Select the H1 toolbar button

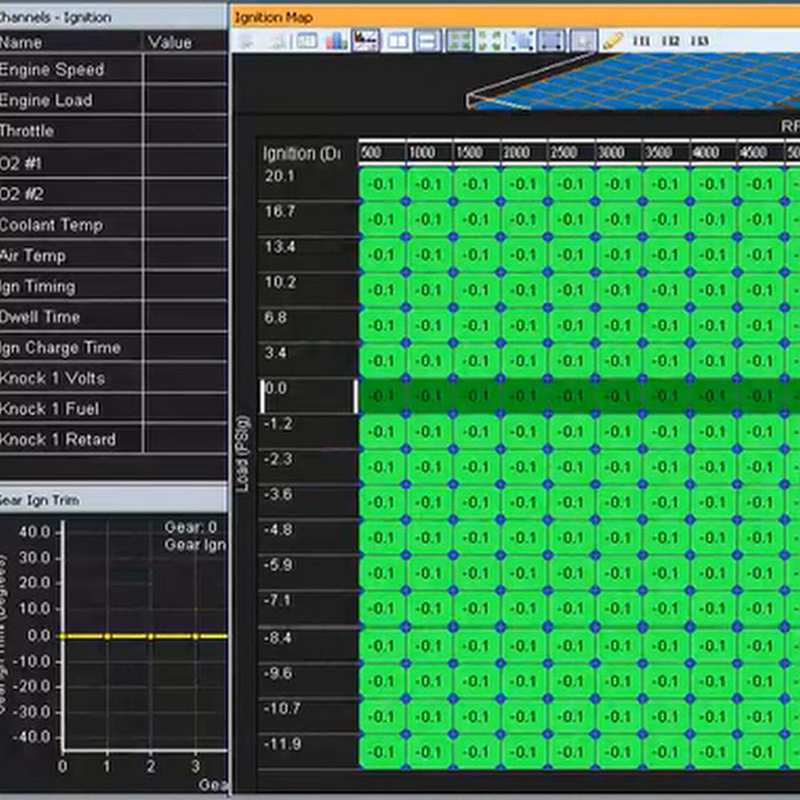[x=641, y=41]
